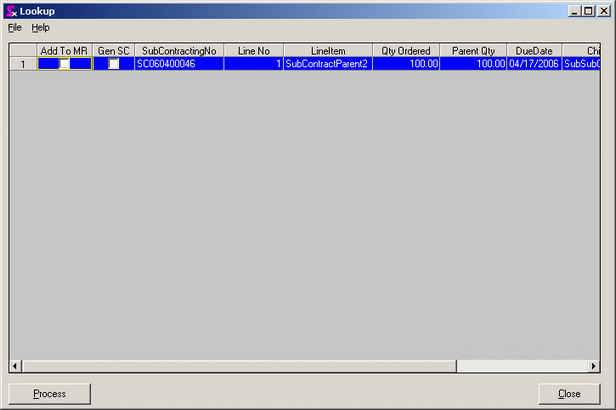Click the DueDate column header

point(534,50)
